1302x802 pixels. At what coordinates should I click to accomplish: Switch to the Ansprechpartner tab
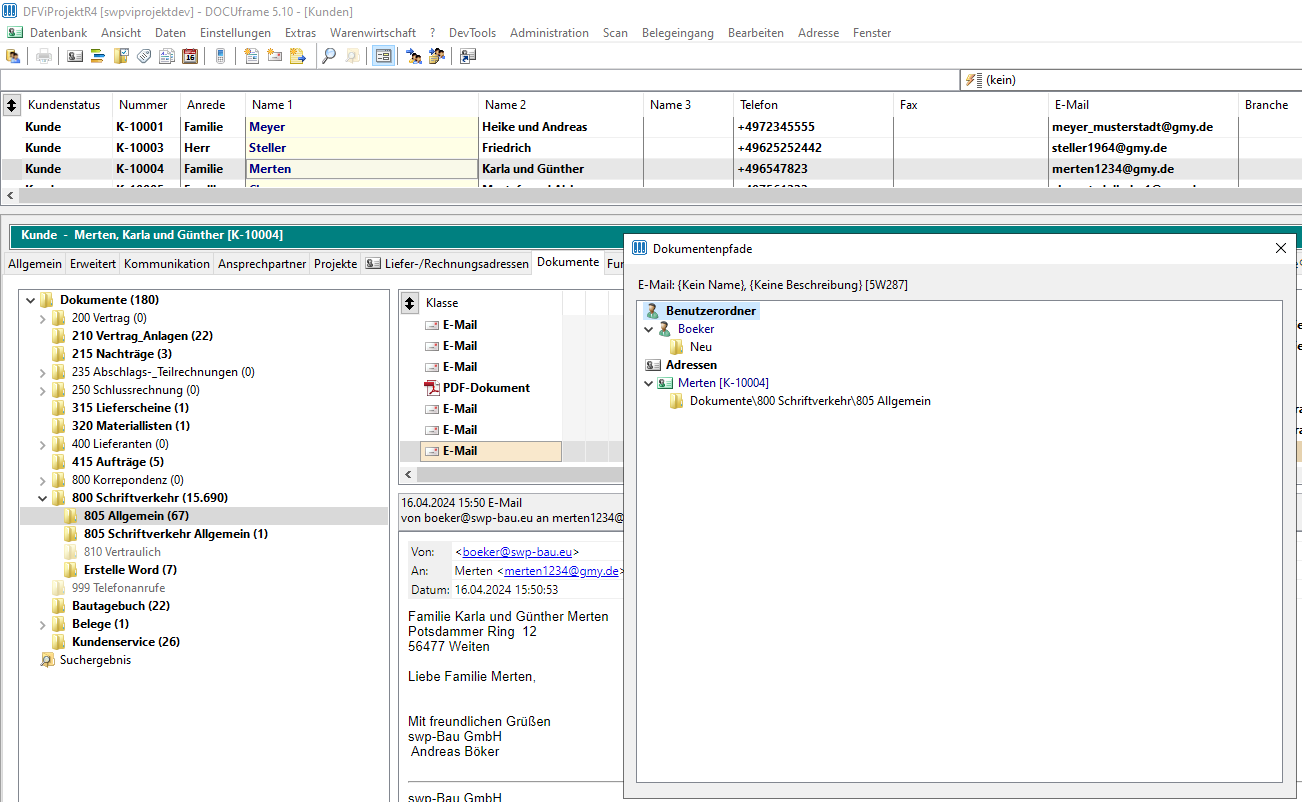tap(262, 264)
